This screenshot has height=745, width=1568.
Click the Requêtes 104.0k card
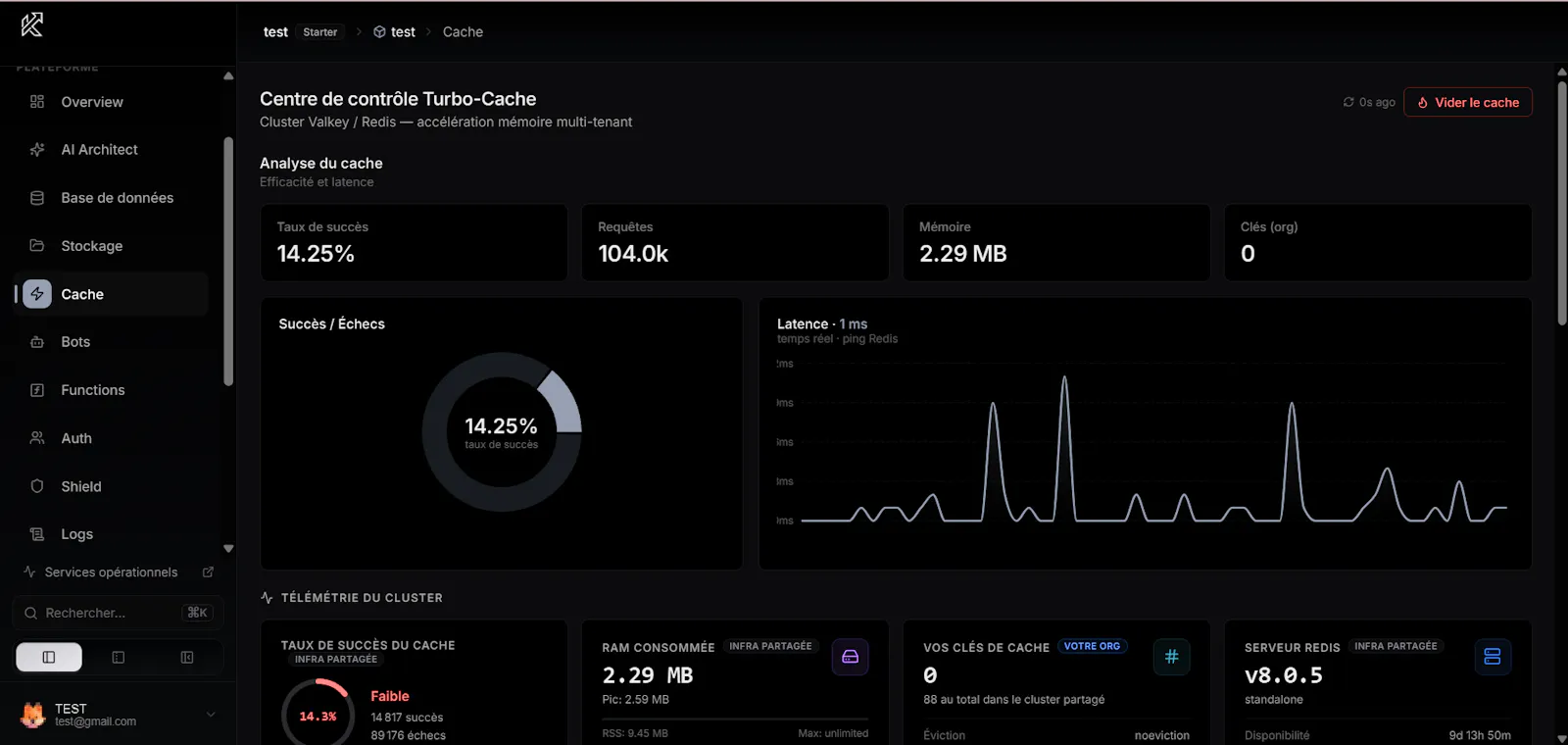click(x=735, y=242)
